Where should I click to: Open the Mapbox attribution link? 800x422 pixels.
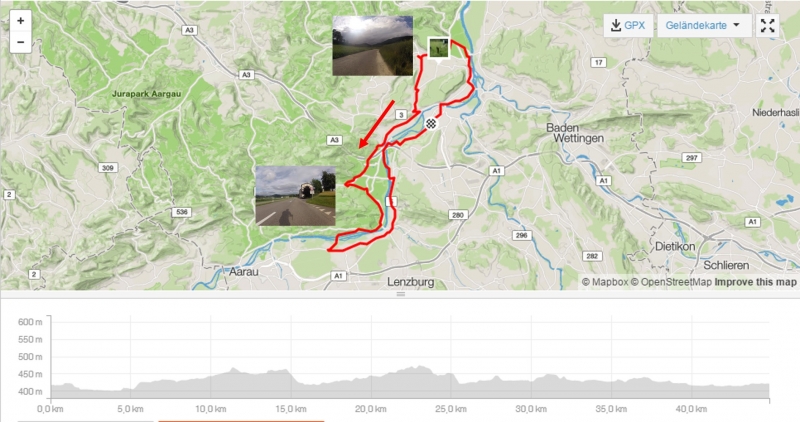605,282
